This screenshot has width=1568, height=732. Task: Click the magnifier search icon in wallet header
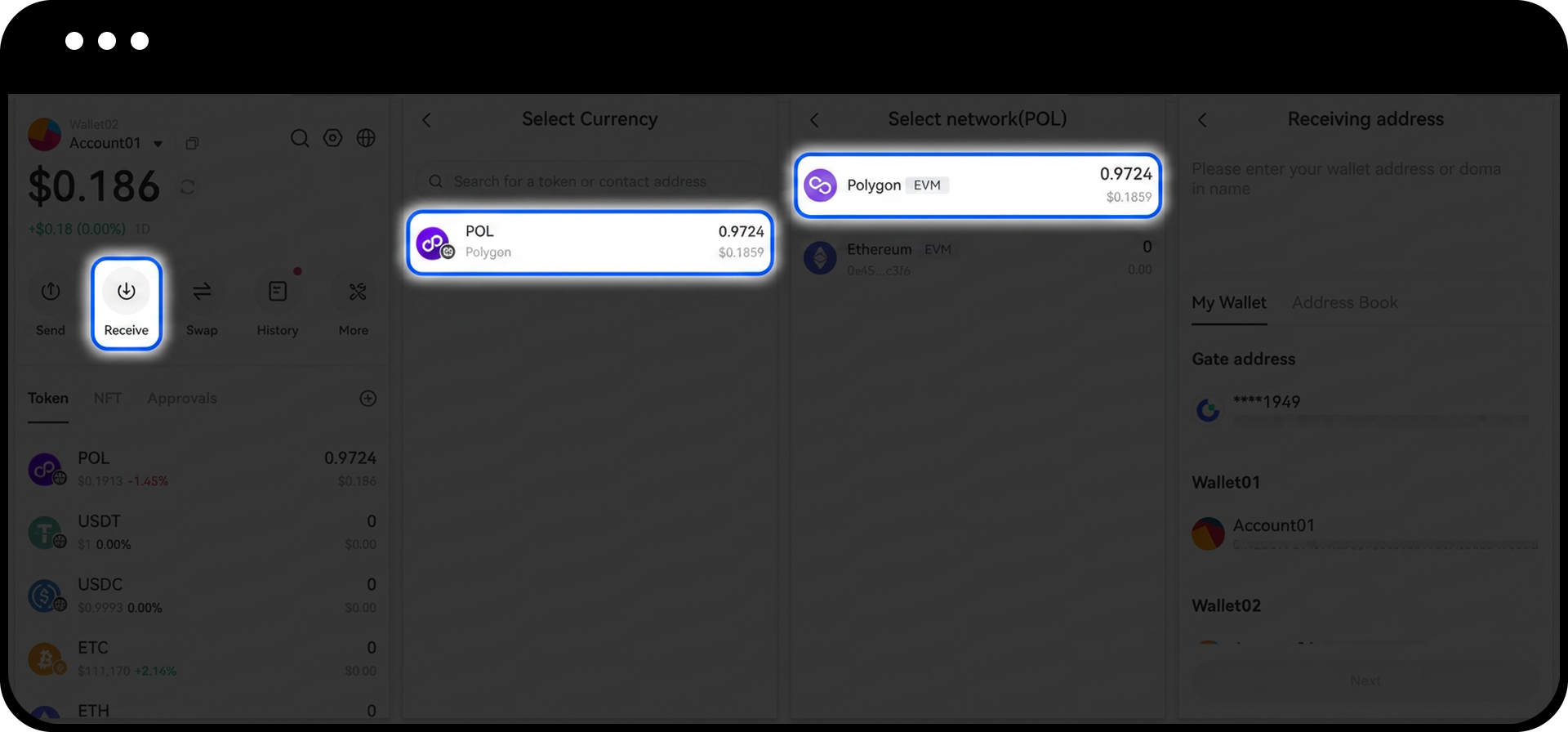tap(300, 138)
